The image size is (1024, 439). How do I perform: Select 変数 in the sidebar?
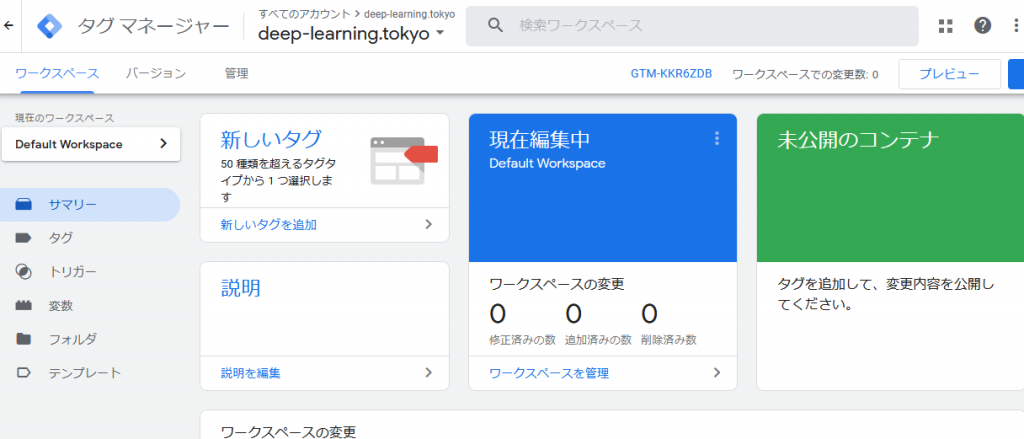pos(90,305)
